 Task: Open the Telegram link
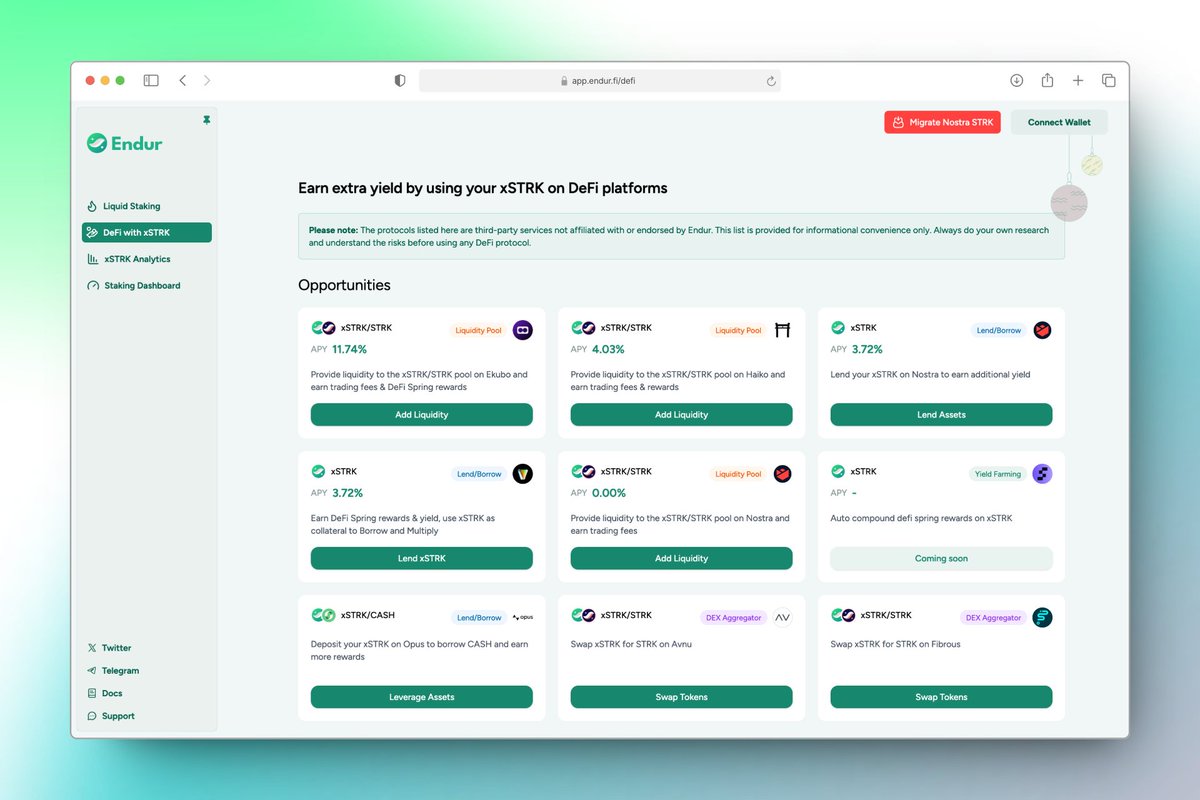(x=113, y=671)
